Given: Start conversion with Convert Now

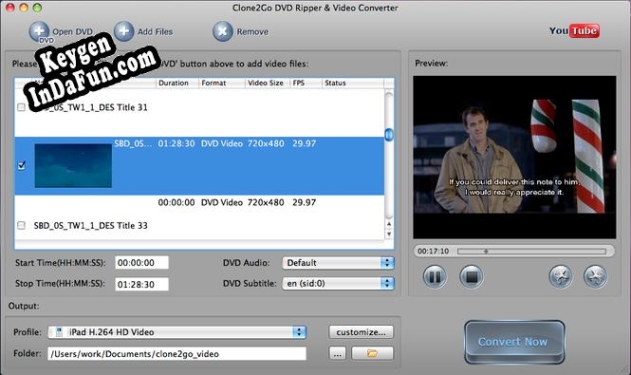Looking at the screenshot, I should coord(514,342).
